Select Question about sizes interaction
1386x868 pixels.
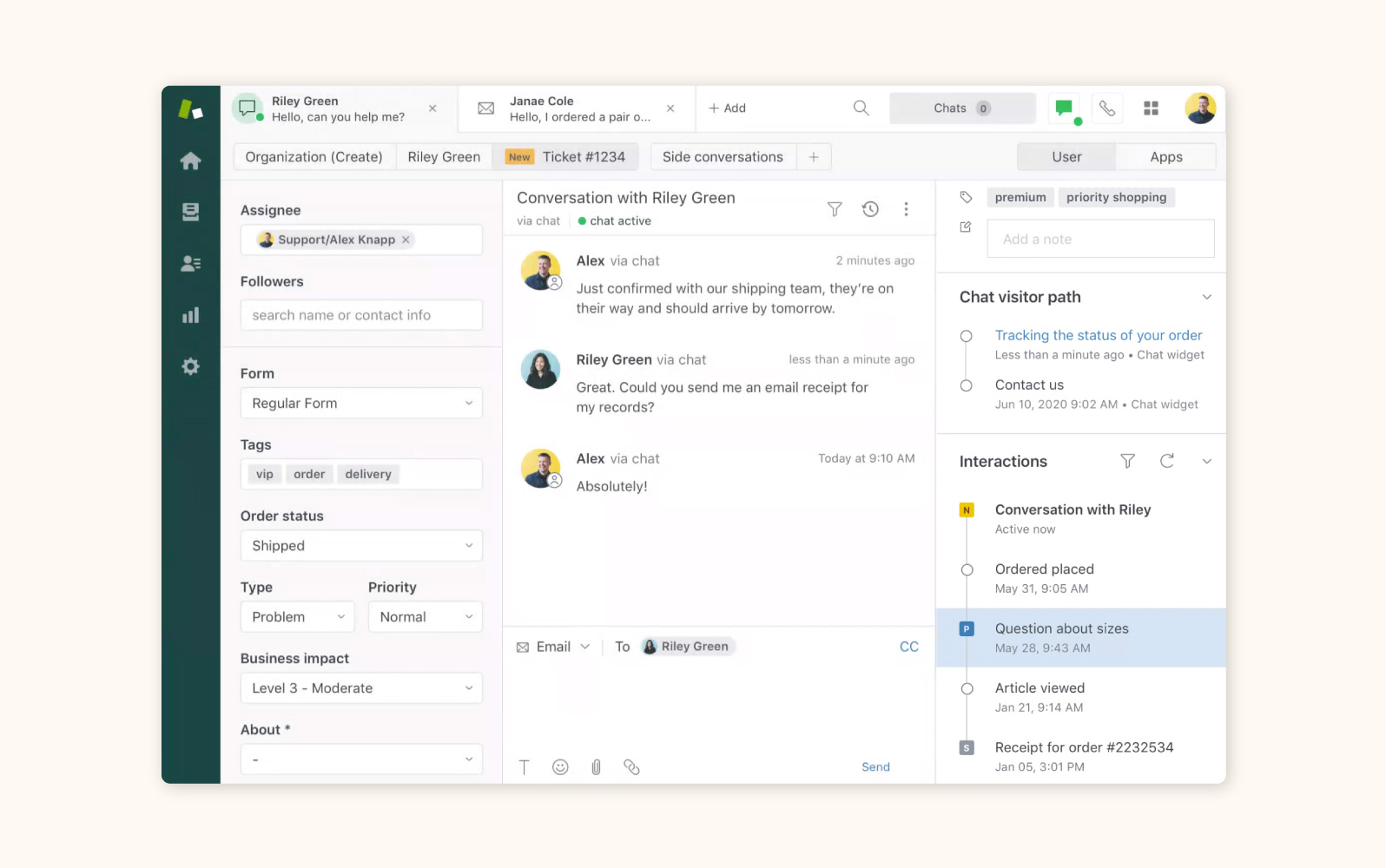[x=1080, y=638]
